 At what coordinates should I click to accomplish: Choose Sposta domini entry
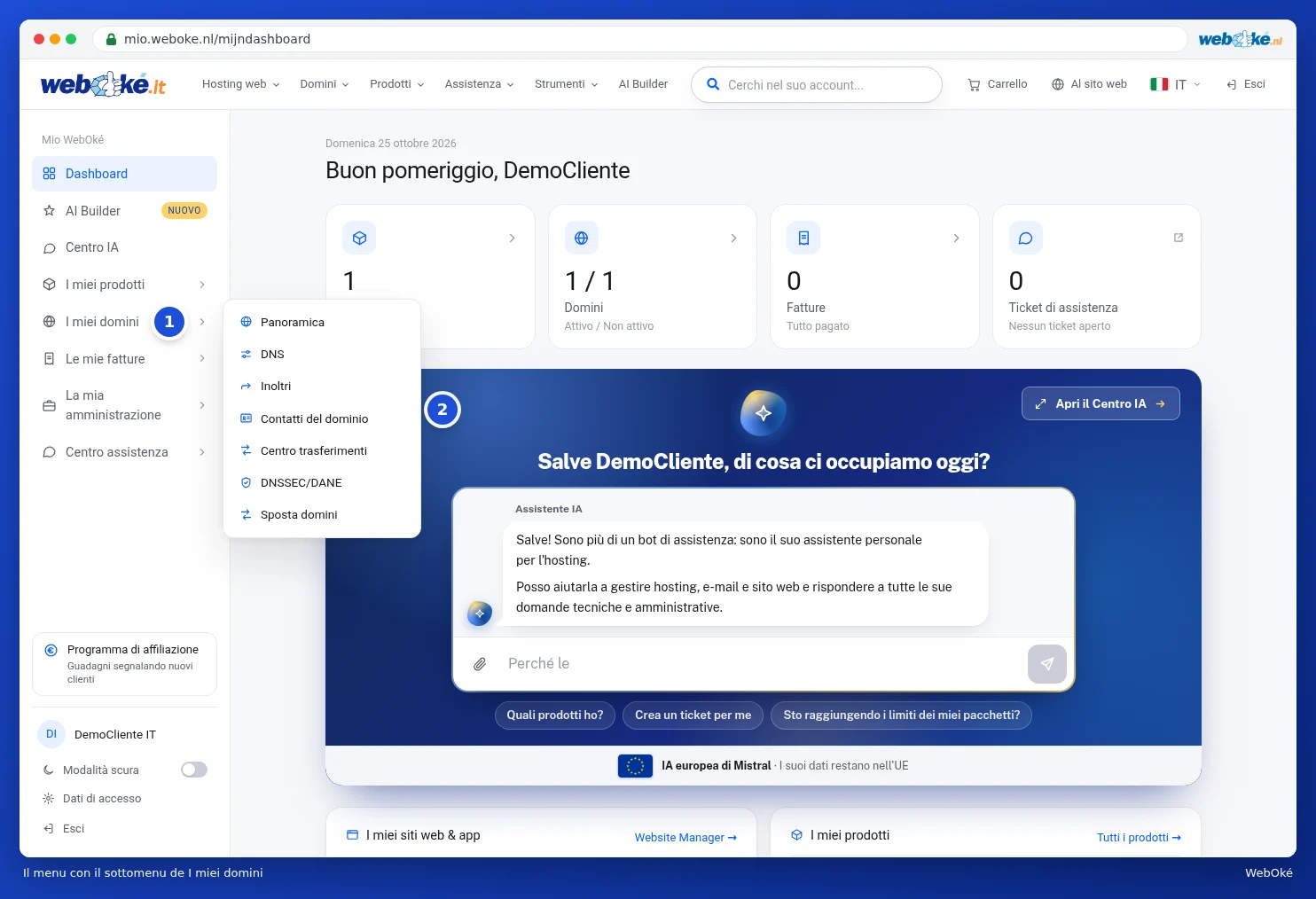point(322,514)
